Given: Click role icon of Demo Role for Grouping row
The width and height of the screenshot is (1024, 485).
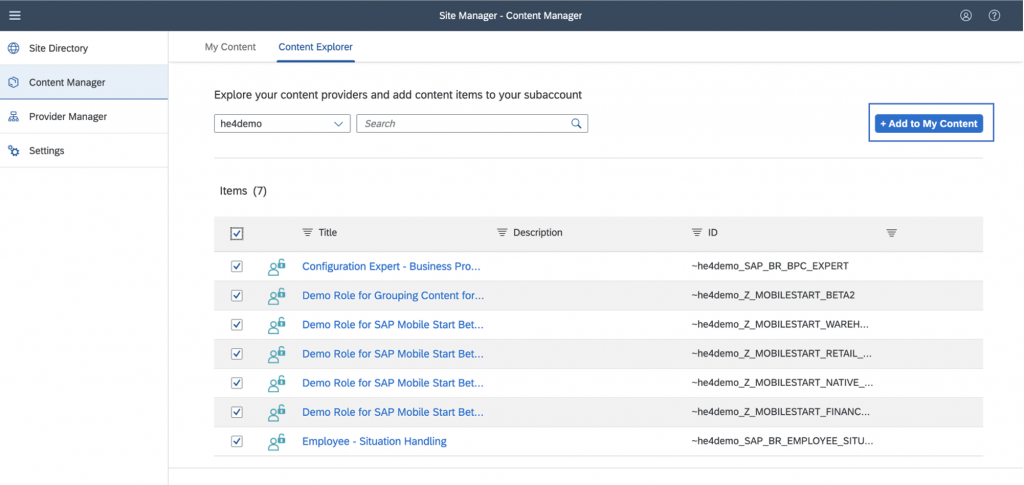Looking at the screenshot, I should pos(277,296).
